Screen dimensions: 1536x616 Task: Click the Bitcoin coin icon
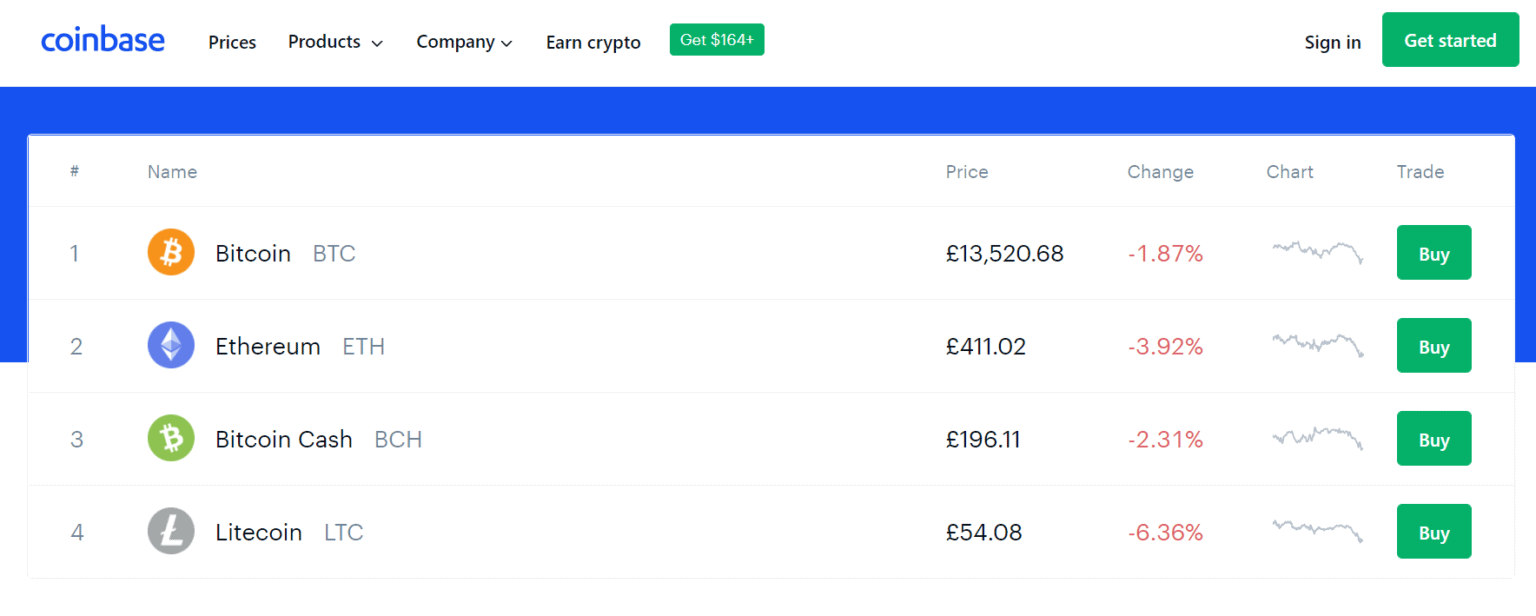coord(171,252)
